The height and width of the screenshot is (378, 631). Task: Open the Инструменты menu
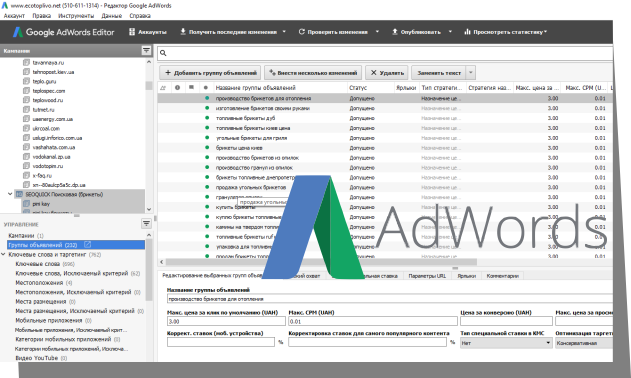76,16
